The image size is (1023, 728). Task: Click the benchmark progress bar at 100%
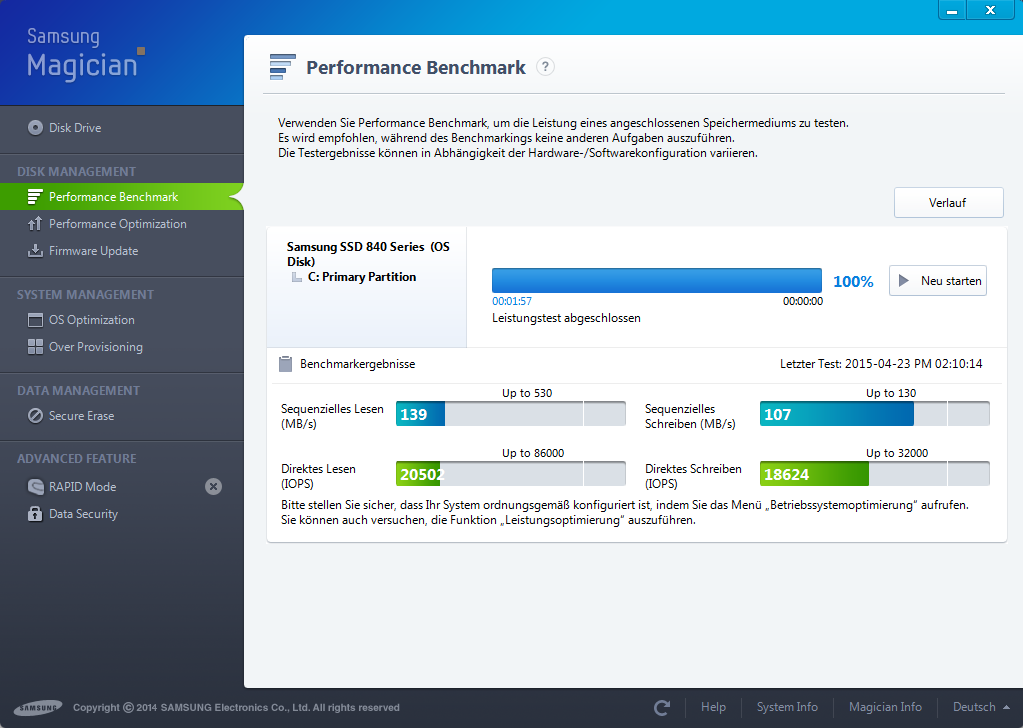656,281
